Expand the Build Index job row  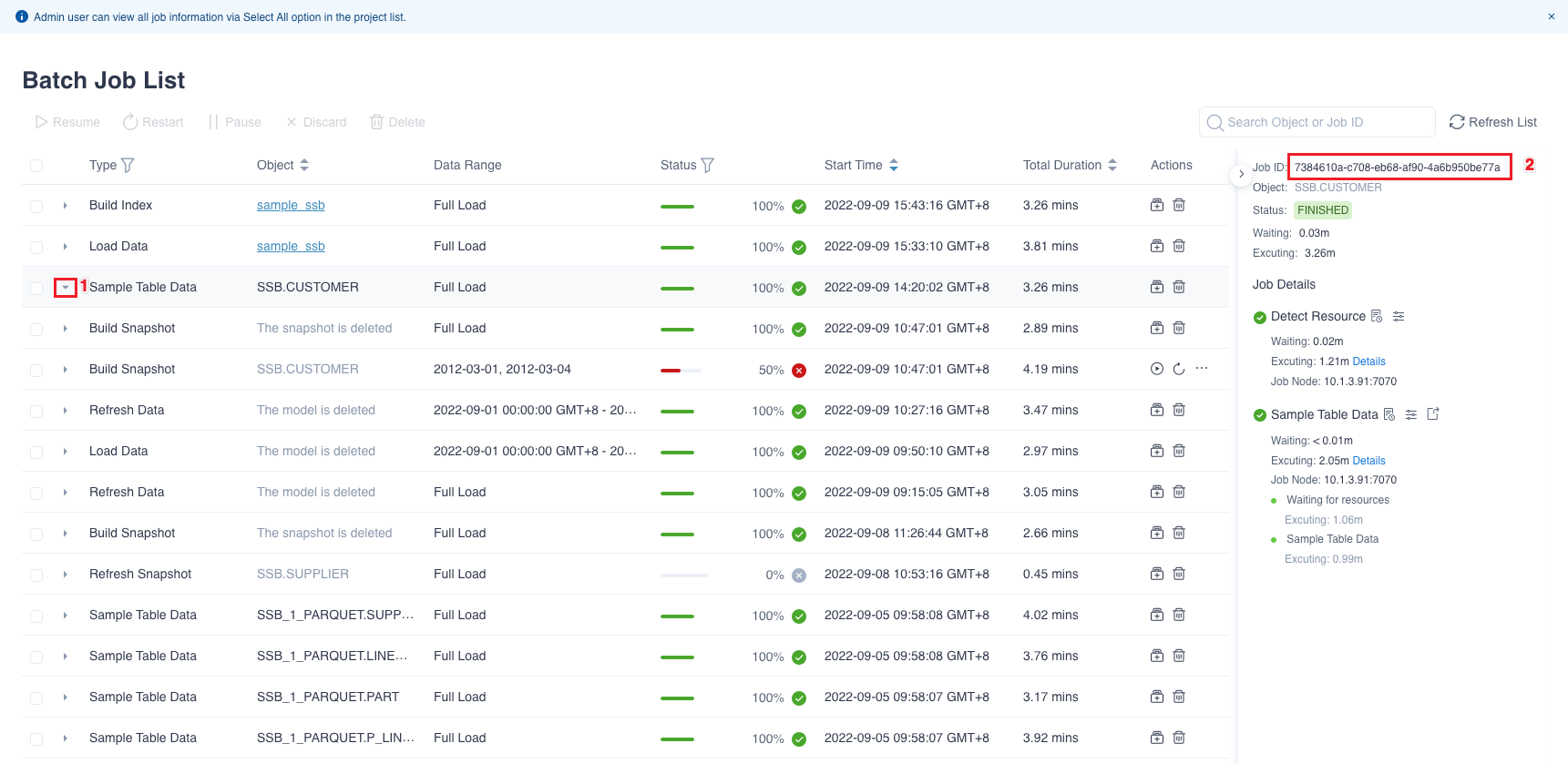pos(66,206)
